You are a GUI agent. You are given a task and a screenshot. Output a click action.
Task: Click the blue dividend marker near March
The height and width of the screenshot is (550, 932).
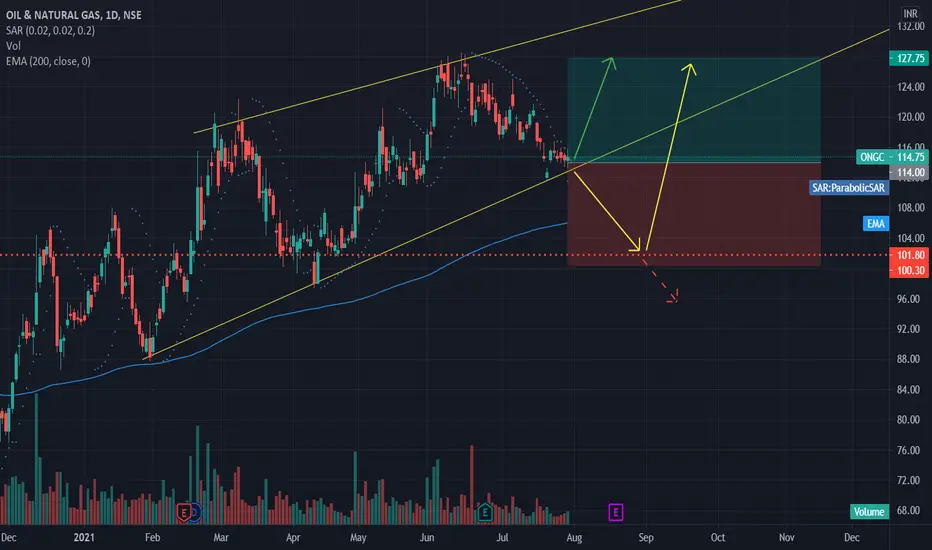coord(195,512)
